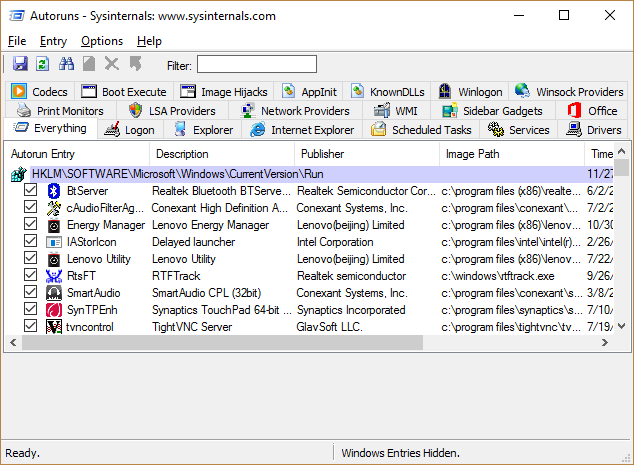Screen dimensions: 634x465
Task: Sort by the Publisher column header
Action: 367,154
